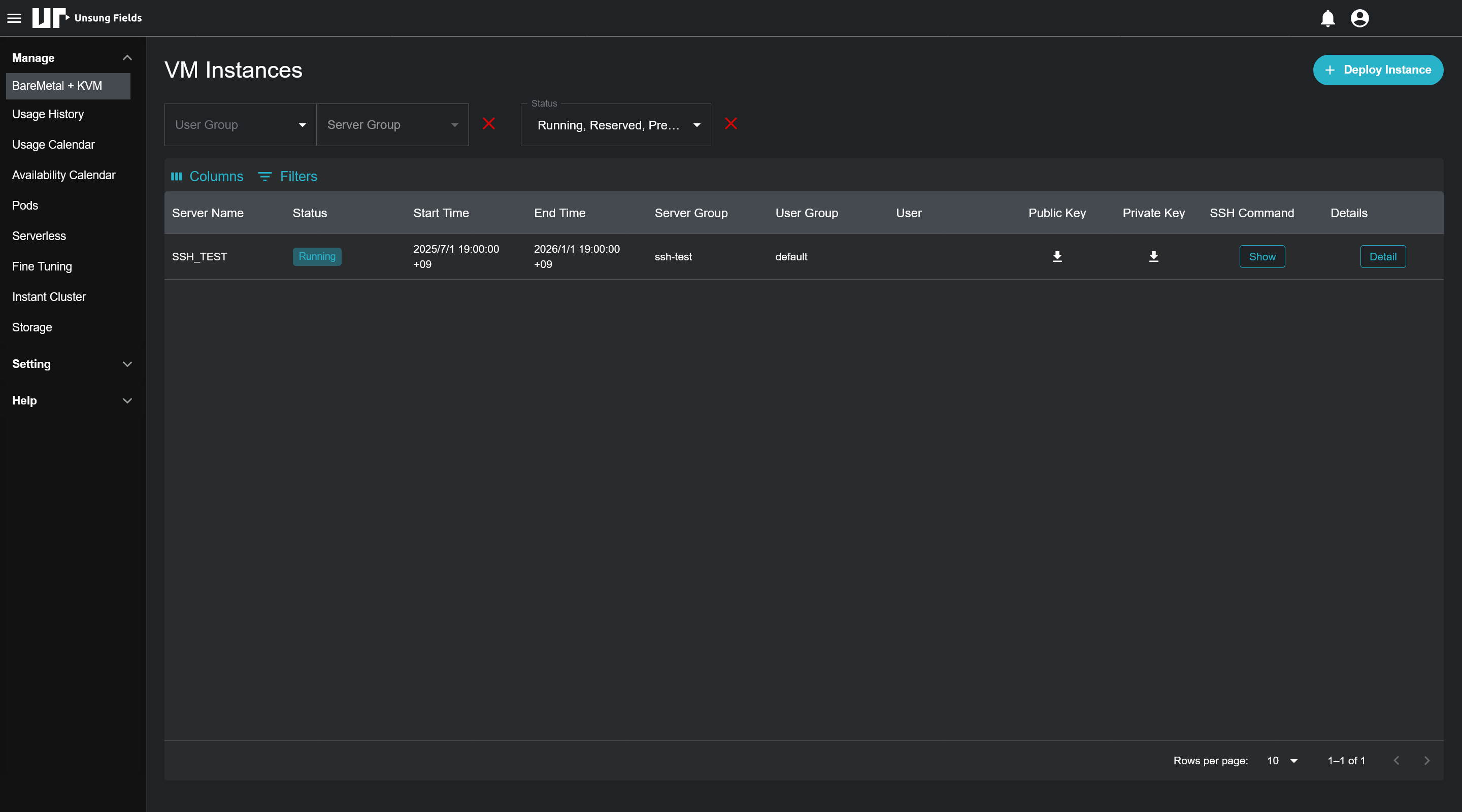Open the hamburger navigation menu

pos(14,18)
